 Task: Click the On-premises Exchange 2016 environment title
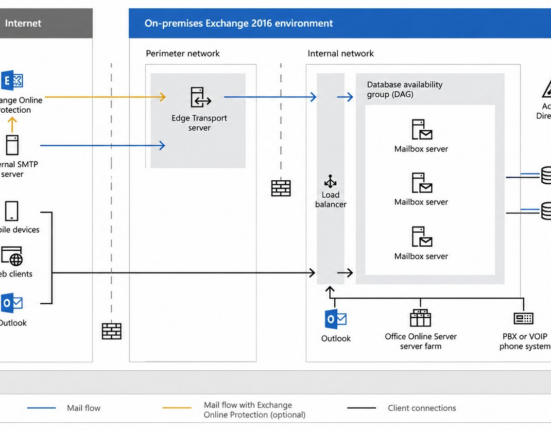[239, 24]
